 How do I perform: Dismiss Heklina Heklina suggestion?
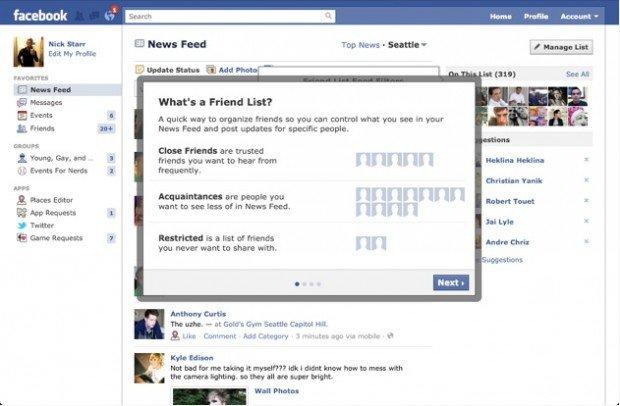tap(586, 160)
